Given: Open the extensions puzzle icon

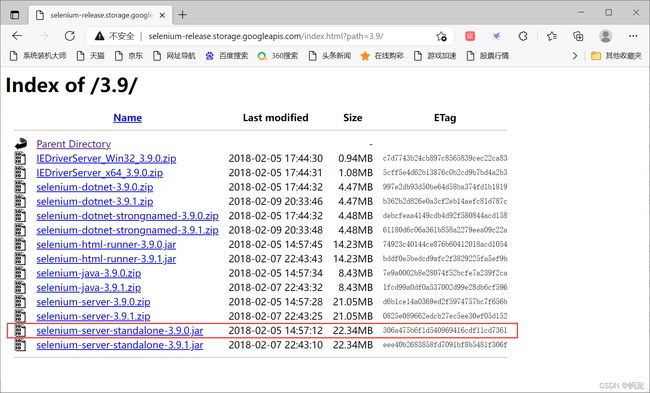Looking at the screenshot, I should pos(523,36).
